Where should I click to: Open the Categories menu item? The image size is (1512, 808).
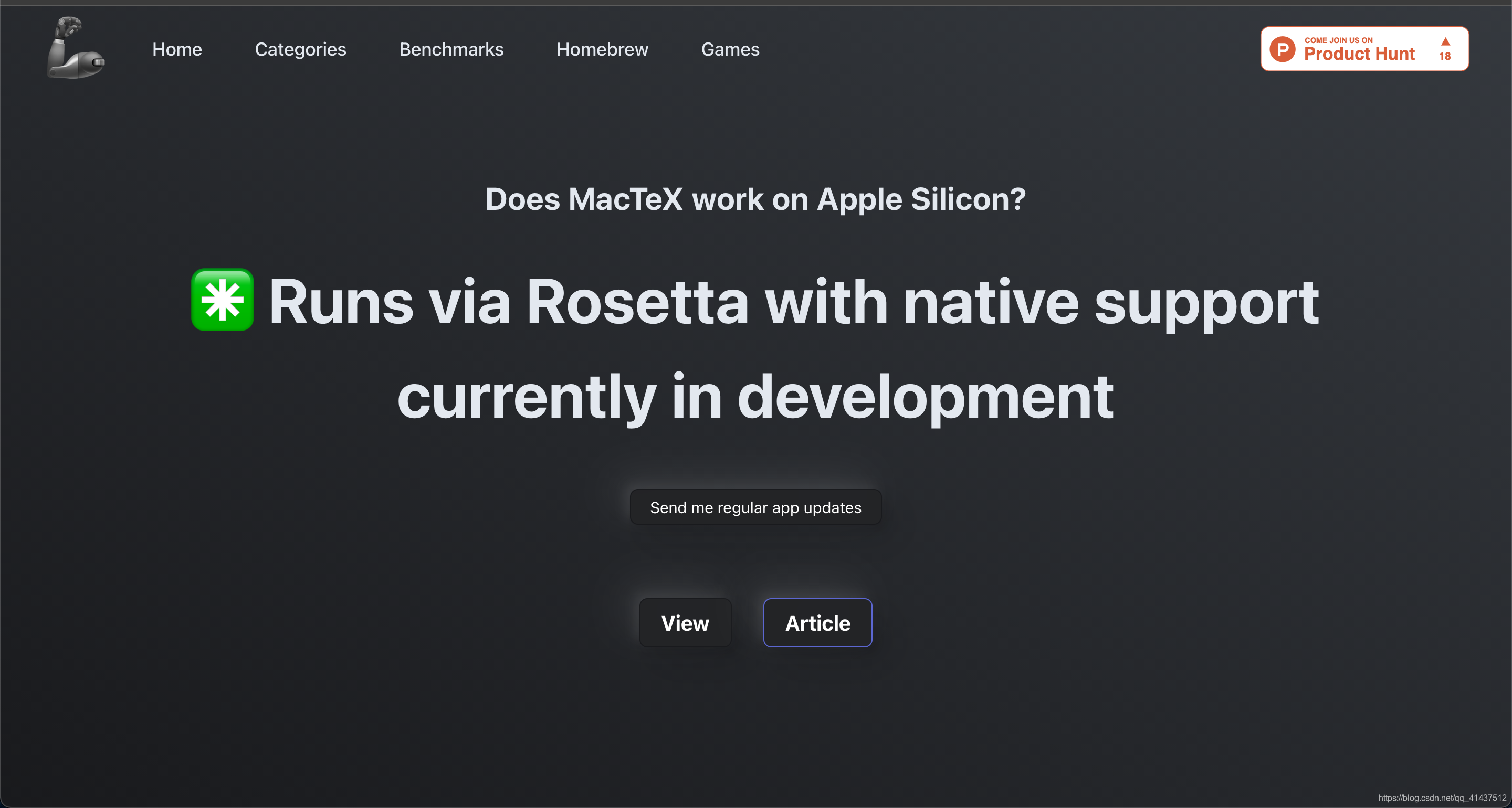tap(300, 49)
